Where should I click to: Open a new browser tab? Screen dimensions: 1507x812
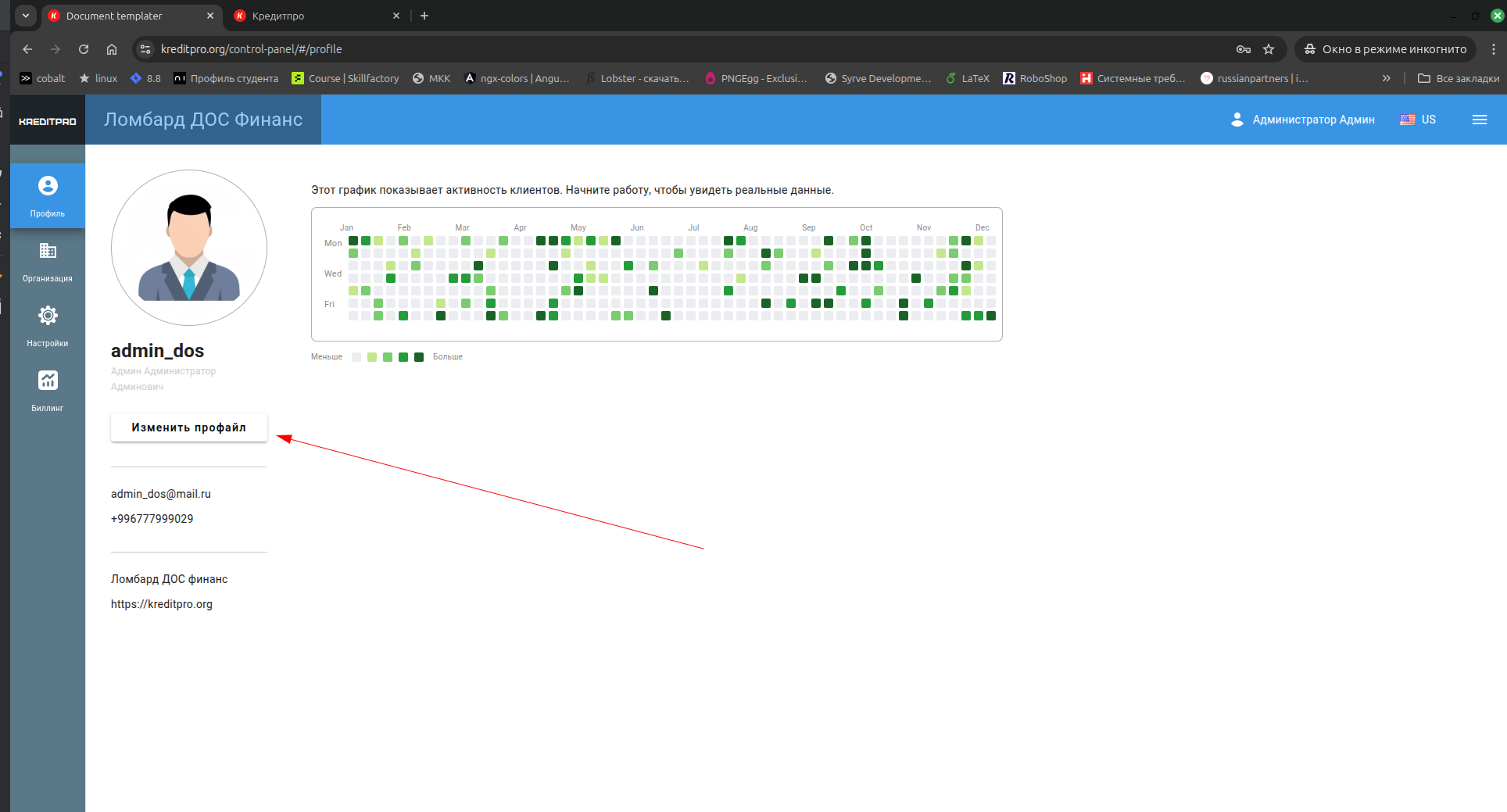(x=424, y=16)
